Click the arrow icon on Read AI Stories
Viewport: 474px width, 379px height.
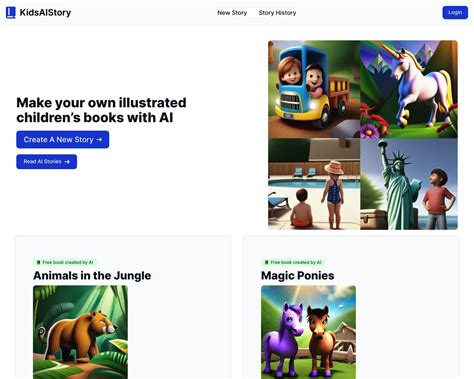[x=67, y=162]
